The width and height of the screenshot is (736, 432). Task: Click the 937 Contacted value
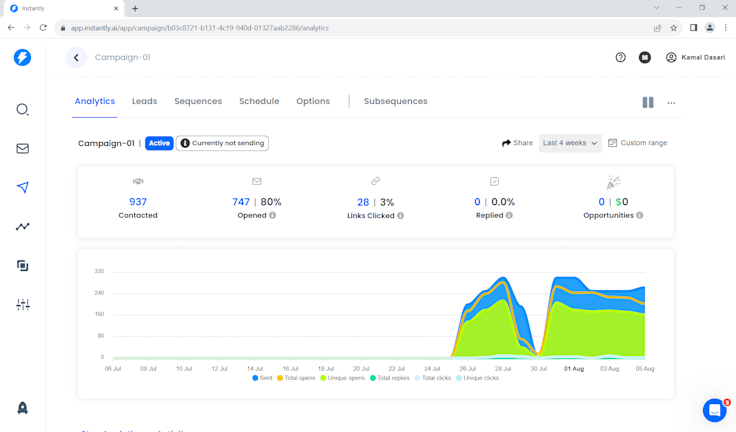pyautogui.click(x=138, y=202)
